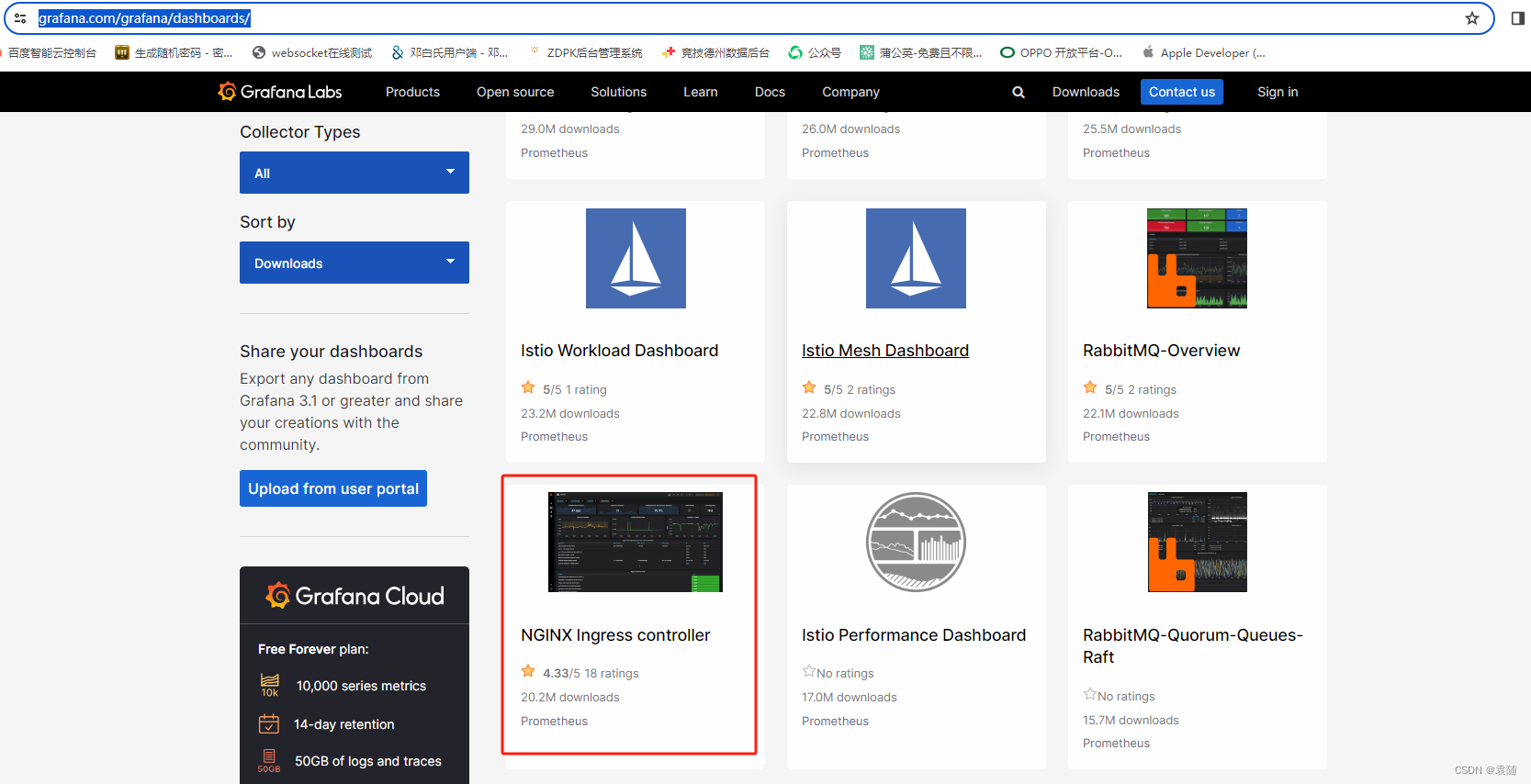Open 竞技德州数据后台 bookmark
Image resolution: width=1531 pixels, height=784 pixels.
[715, 52]
